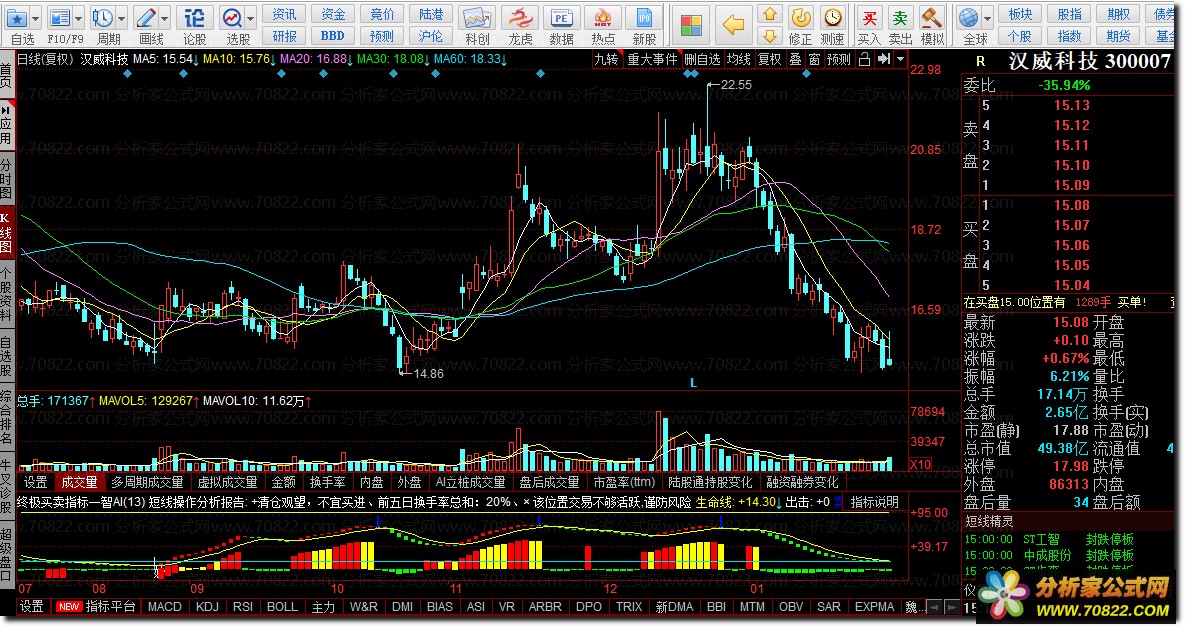1186x627 pixels.
Task: Click the 竞价 auction button
Action: tap(382, 14)
